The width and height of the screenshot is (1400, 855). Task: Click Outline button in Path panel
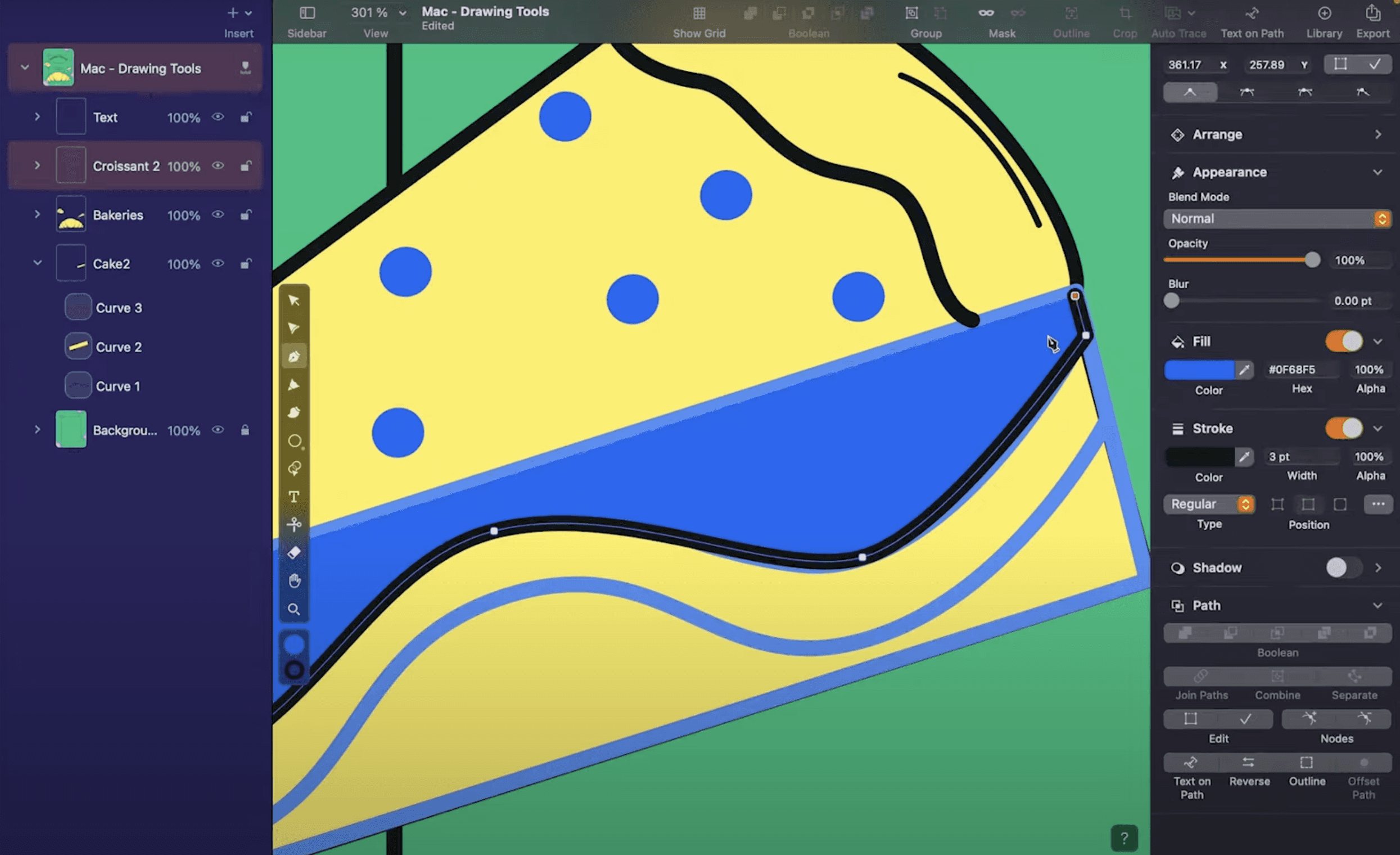[1306, 762]
